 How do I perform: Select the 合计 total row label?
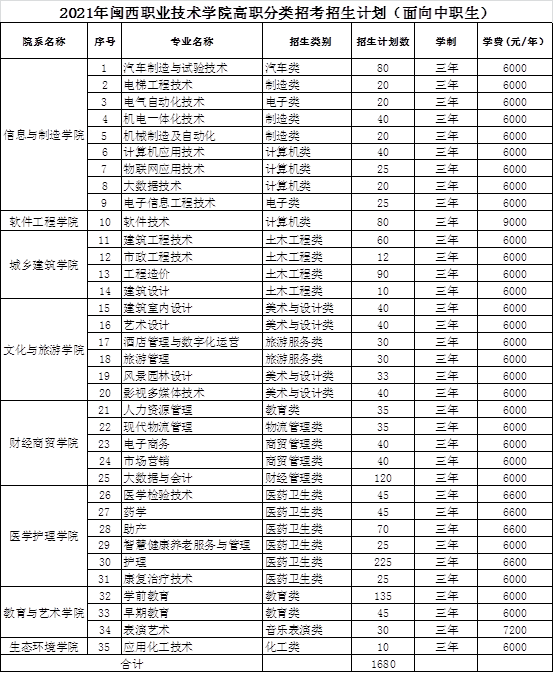(132, 664)
